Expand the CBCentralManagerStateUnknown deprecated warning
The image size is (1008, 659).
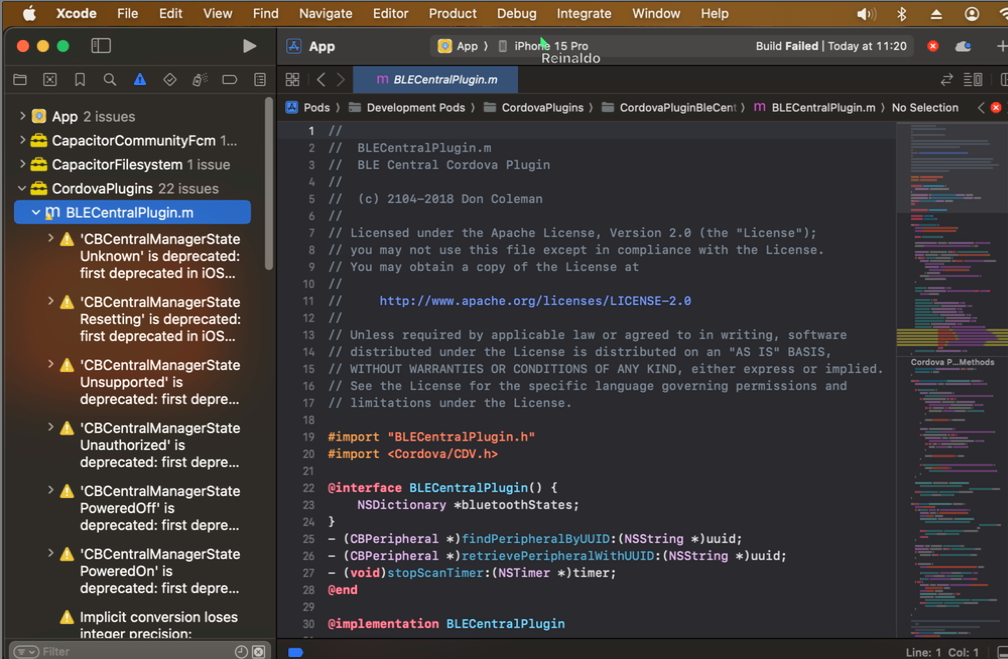[51, 238]
